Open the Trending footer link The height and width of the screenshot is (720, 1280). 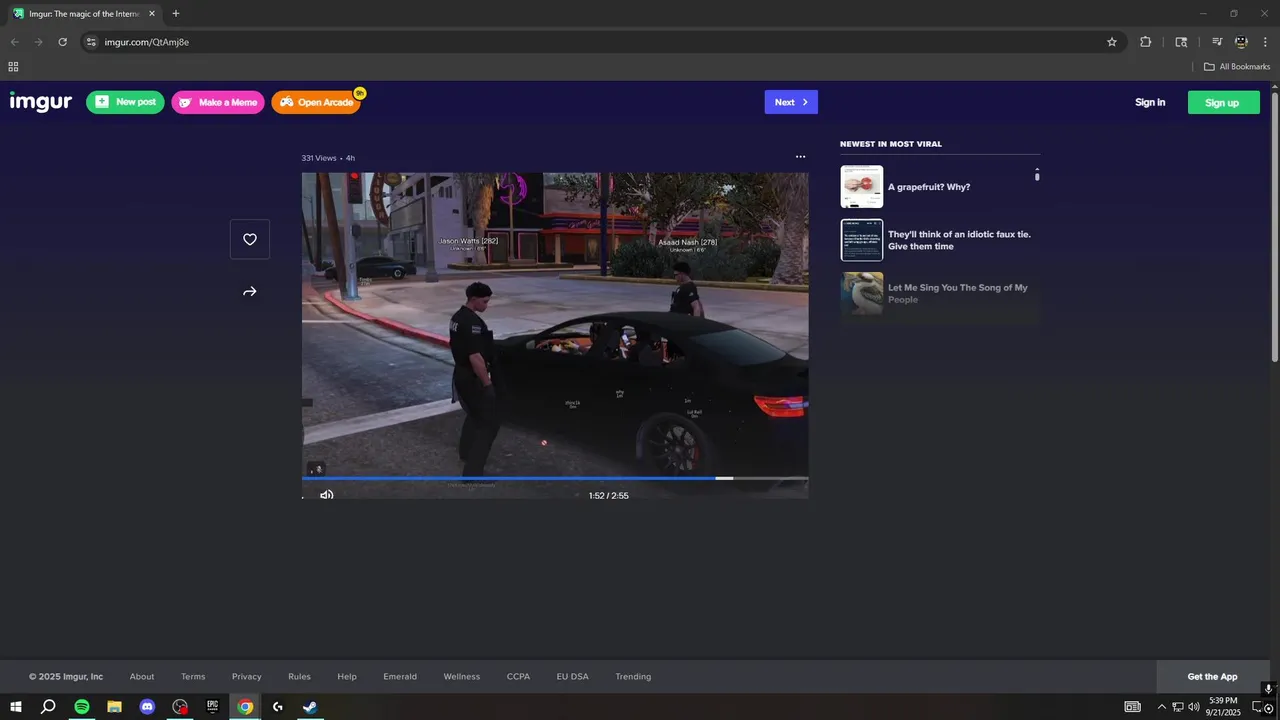[633, 677]
